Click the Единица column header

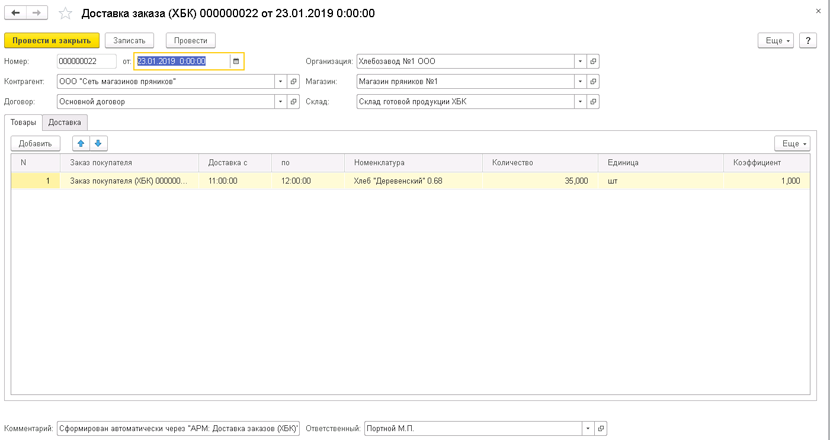tap(661, 163)
